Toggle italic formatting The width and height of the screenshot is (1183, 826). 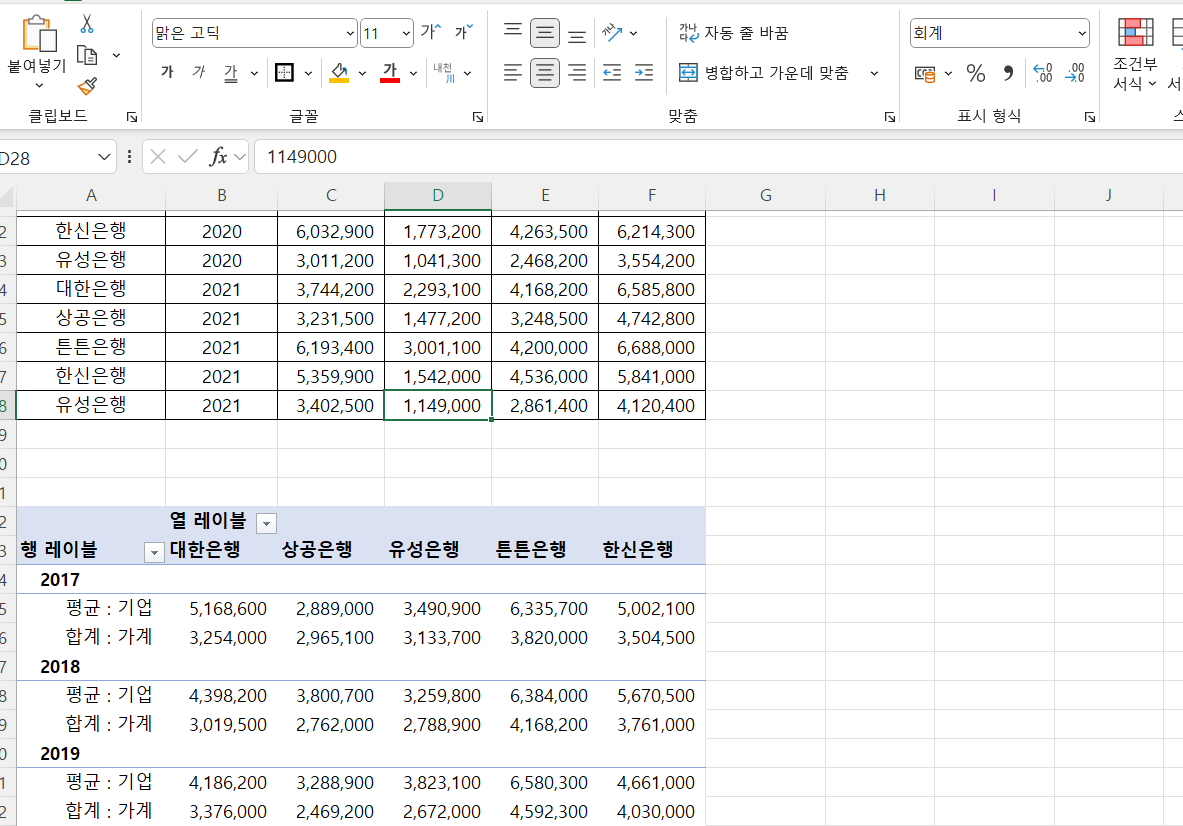click(198, 73)
